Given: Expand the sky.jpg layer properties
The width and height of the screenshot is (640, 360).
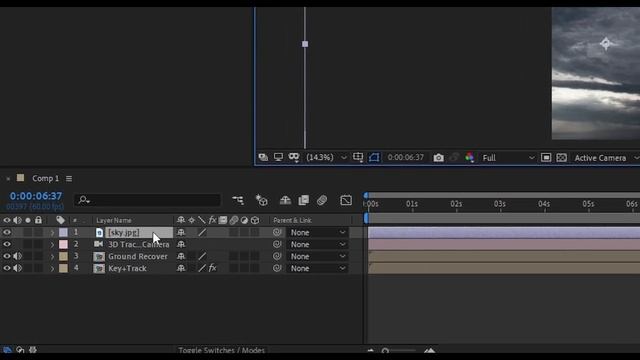Looking at the screenshot, I should click(x=52, y=233).
